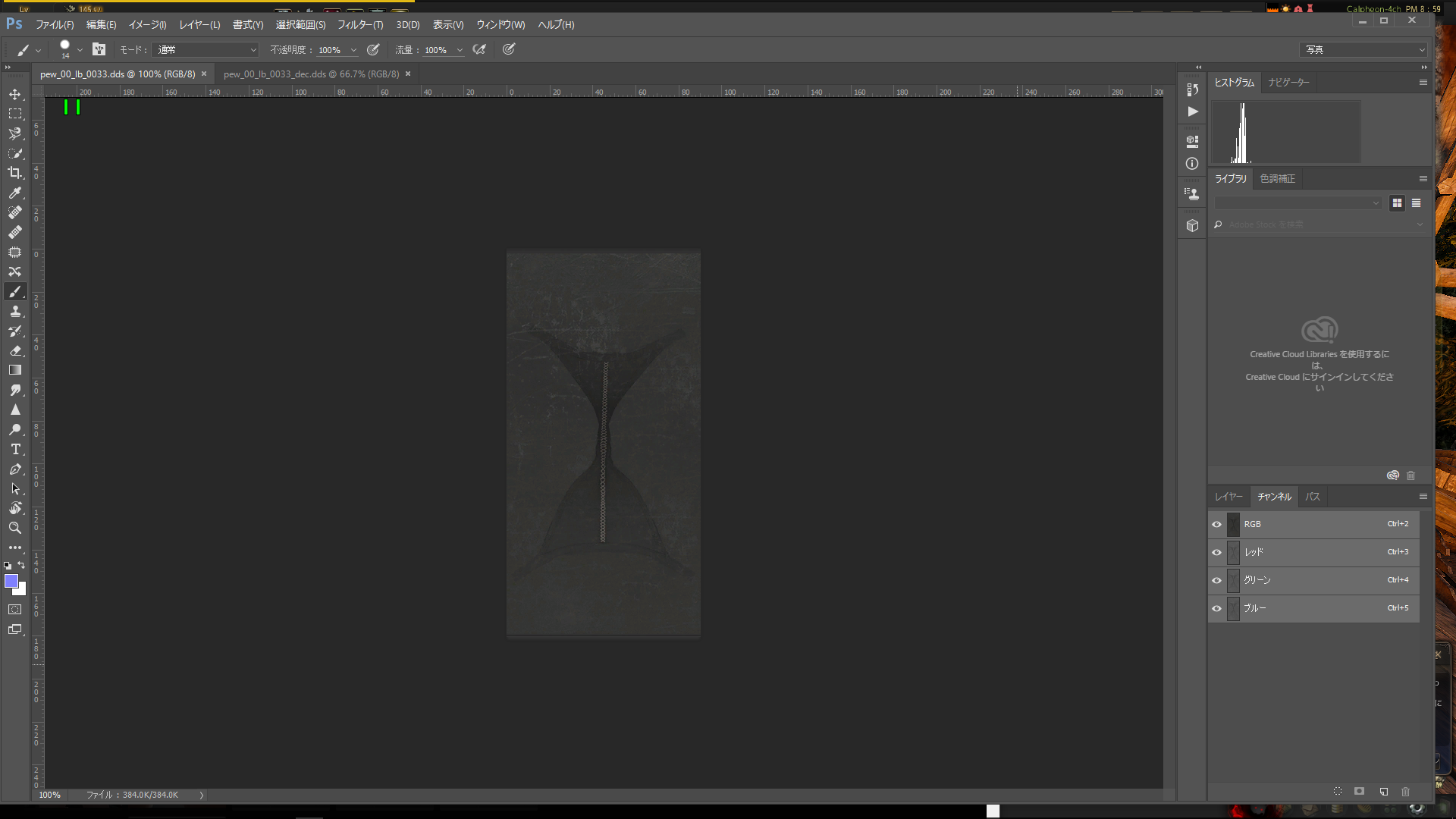
Task: Select the Gradient tool
Action: pos(14,370)
